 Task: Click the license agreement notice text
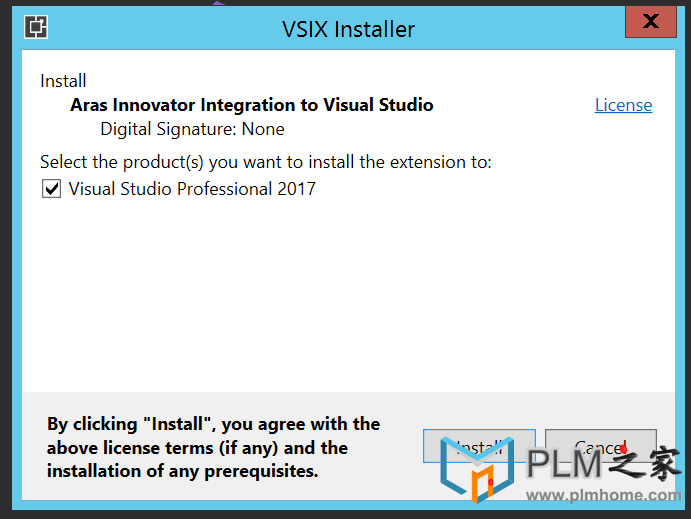(213, 447)
